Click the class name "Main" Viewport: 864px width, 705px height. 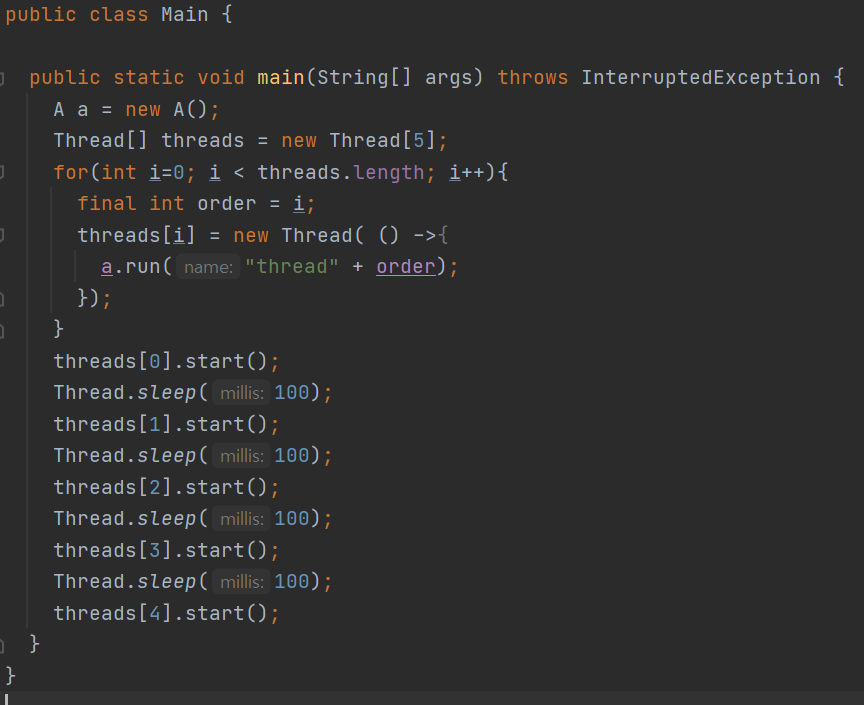(185, 14)
